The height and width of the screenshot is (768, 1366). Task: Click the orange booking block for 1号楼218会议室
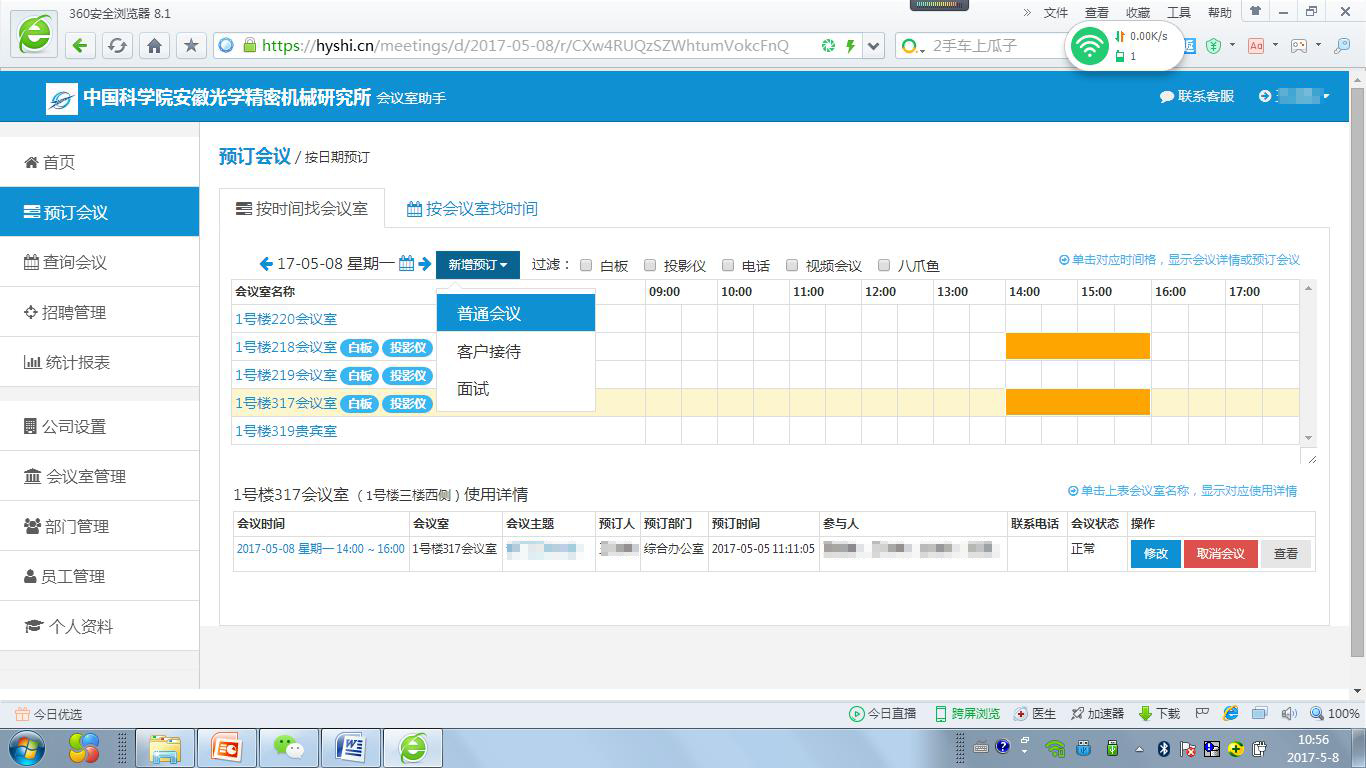[1077, 347]
